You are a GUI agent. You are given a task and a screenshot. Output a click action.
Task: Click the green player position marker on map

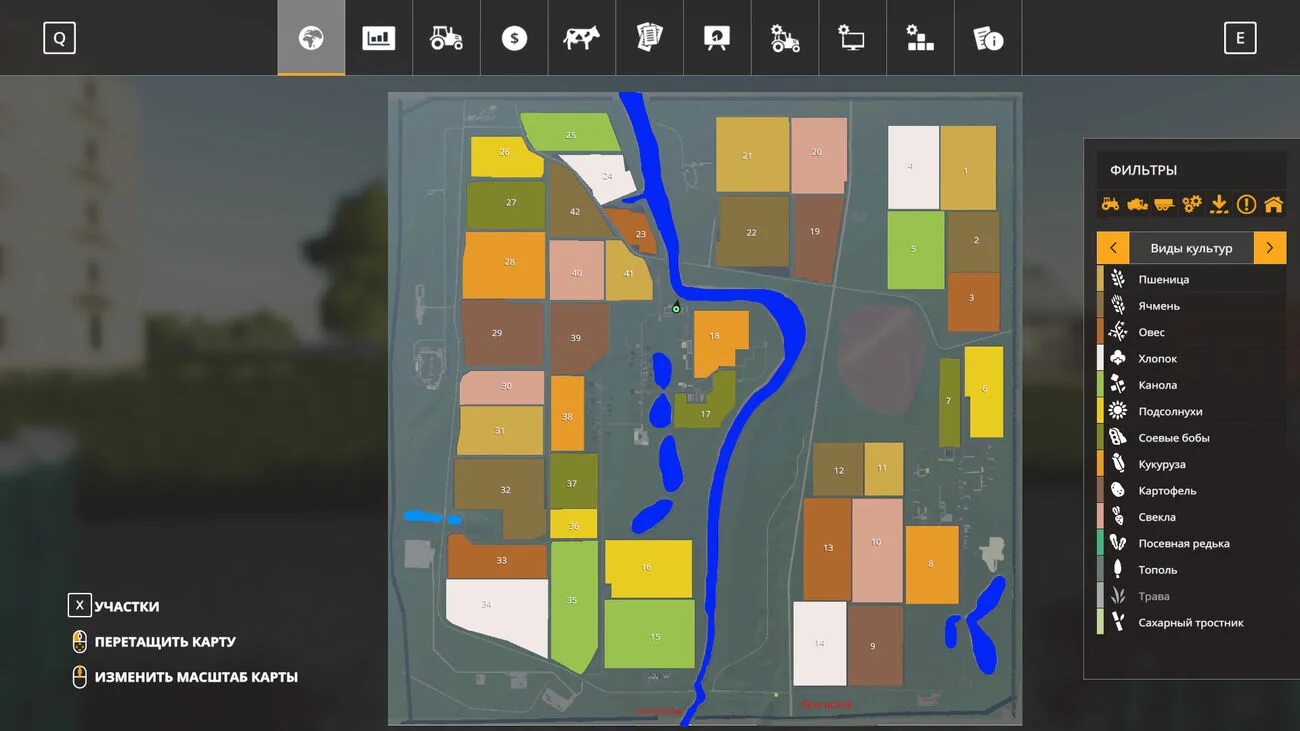676,307
